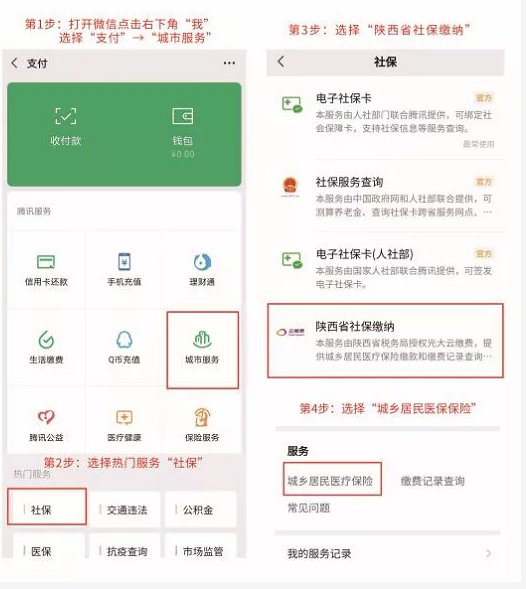Screen dimensions: 526x589
Task: Select the 保险服务 icon
Action: [202, 417]
